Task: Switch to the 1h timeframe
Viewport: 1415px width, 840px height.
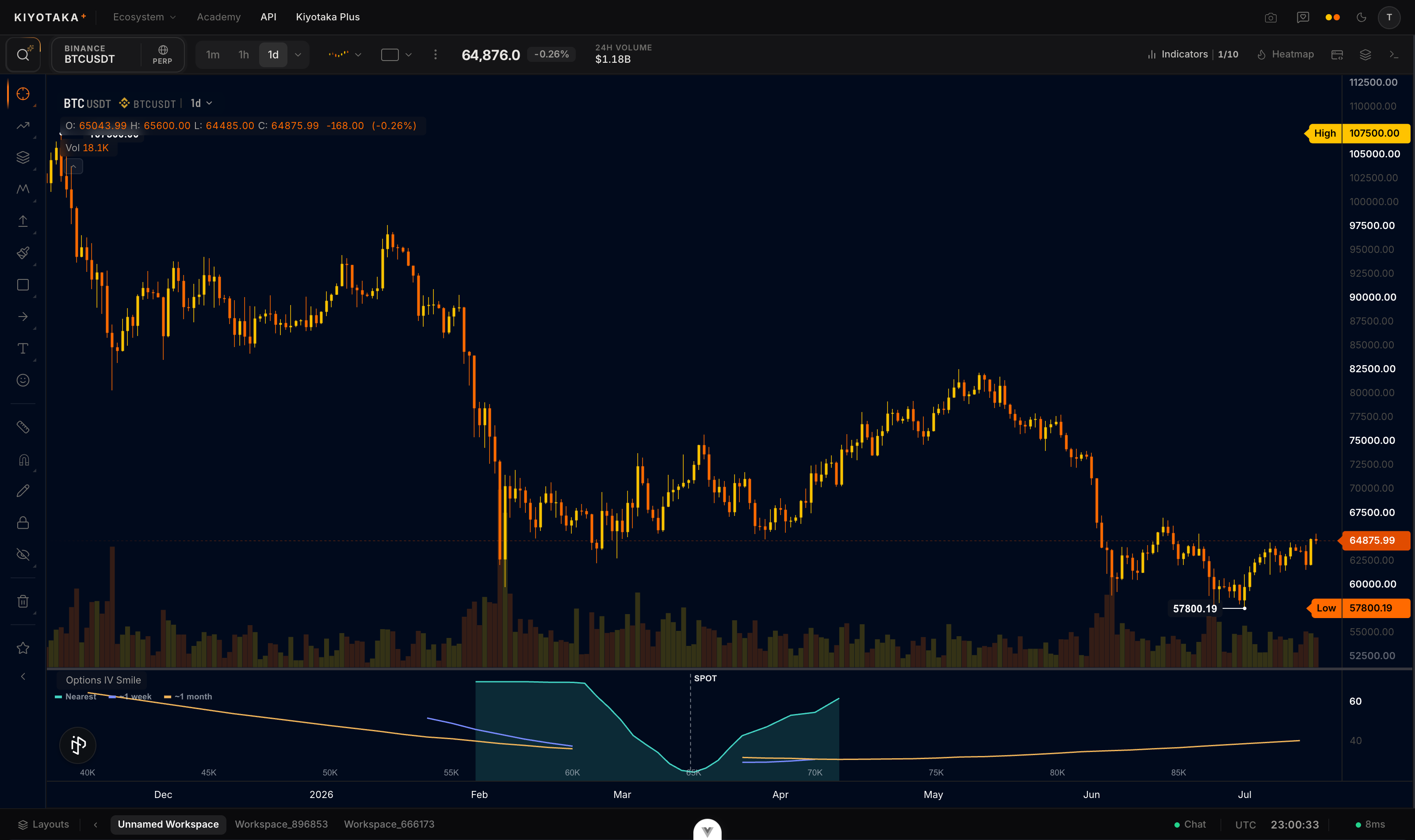Action: pyautogui.click(x=243, y=55)
